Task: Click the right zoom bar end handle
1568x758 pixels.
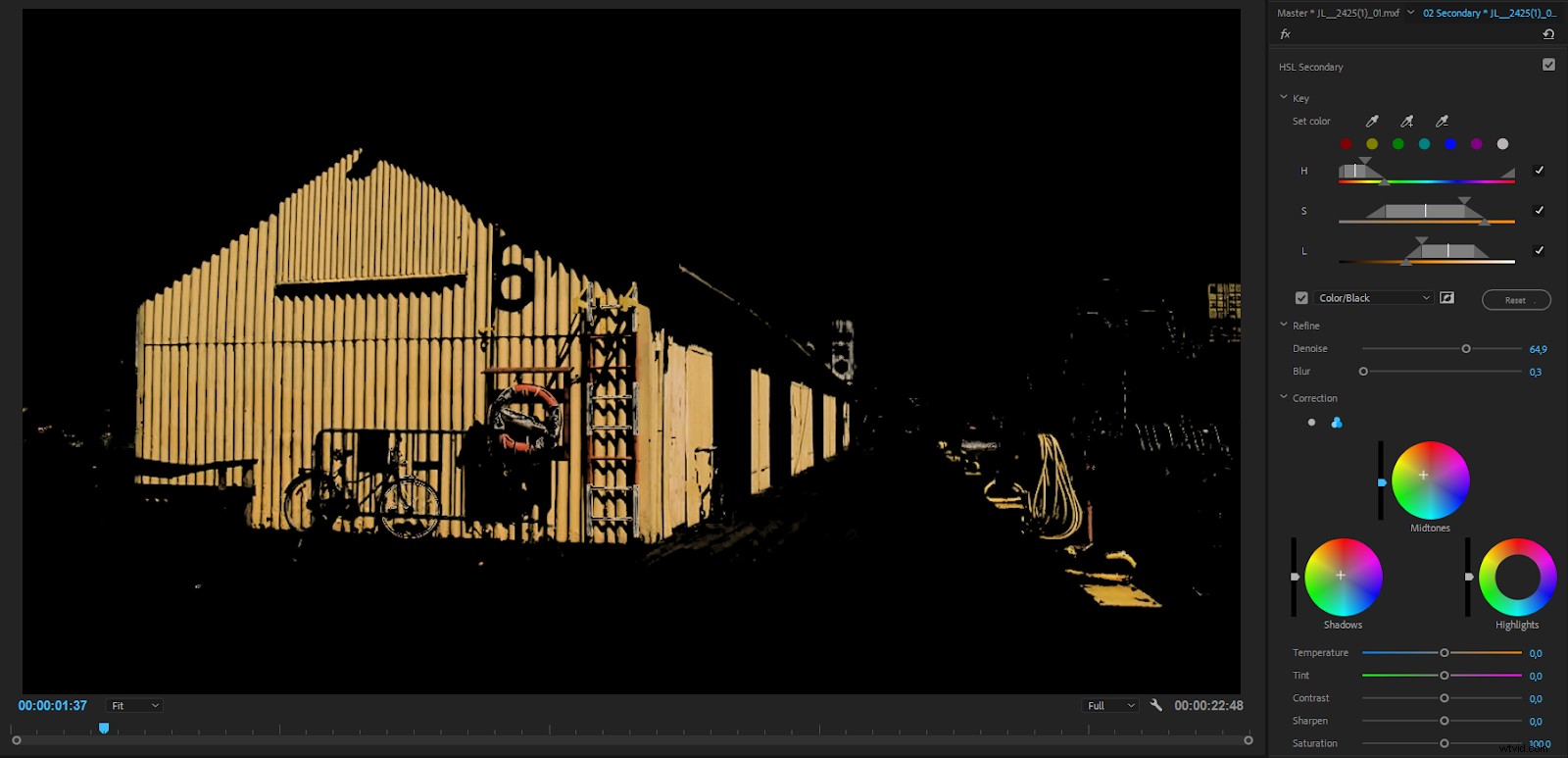Action: pyautogui.click(x=1249, y=740)
